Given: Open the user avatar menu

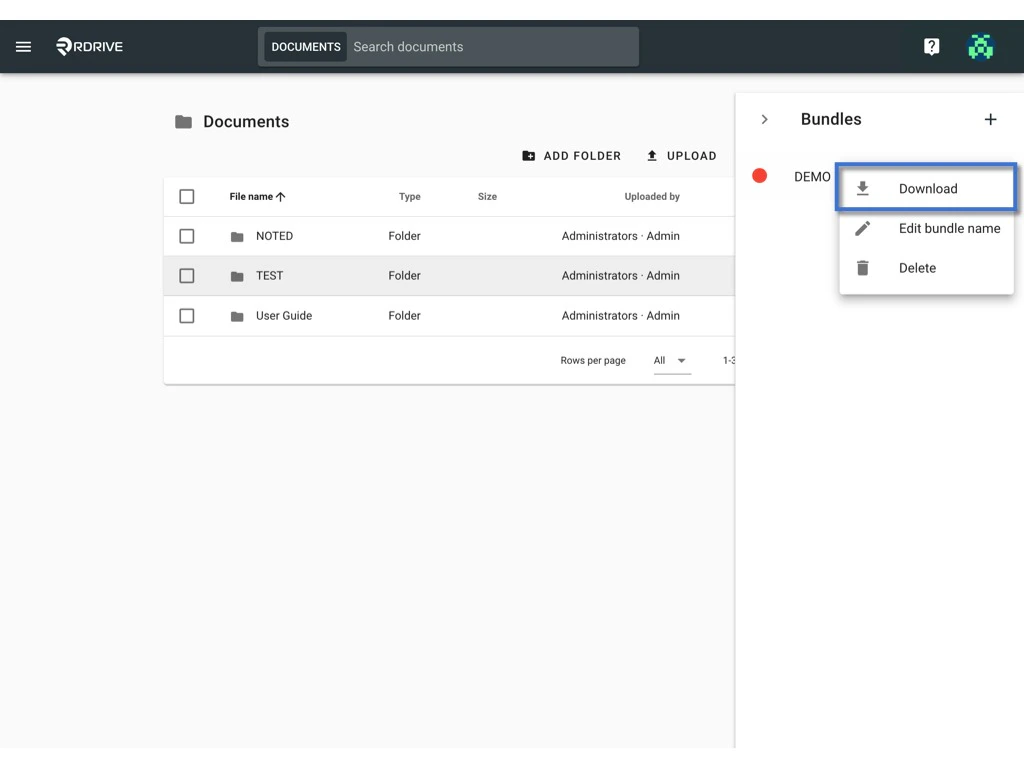Looking at the screenshot, I should click(x=980, y=46).
